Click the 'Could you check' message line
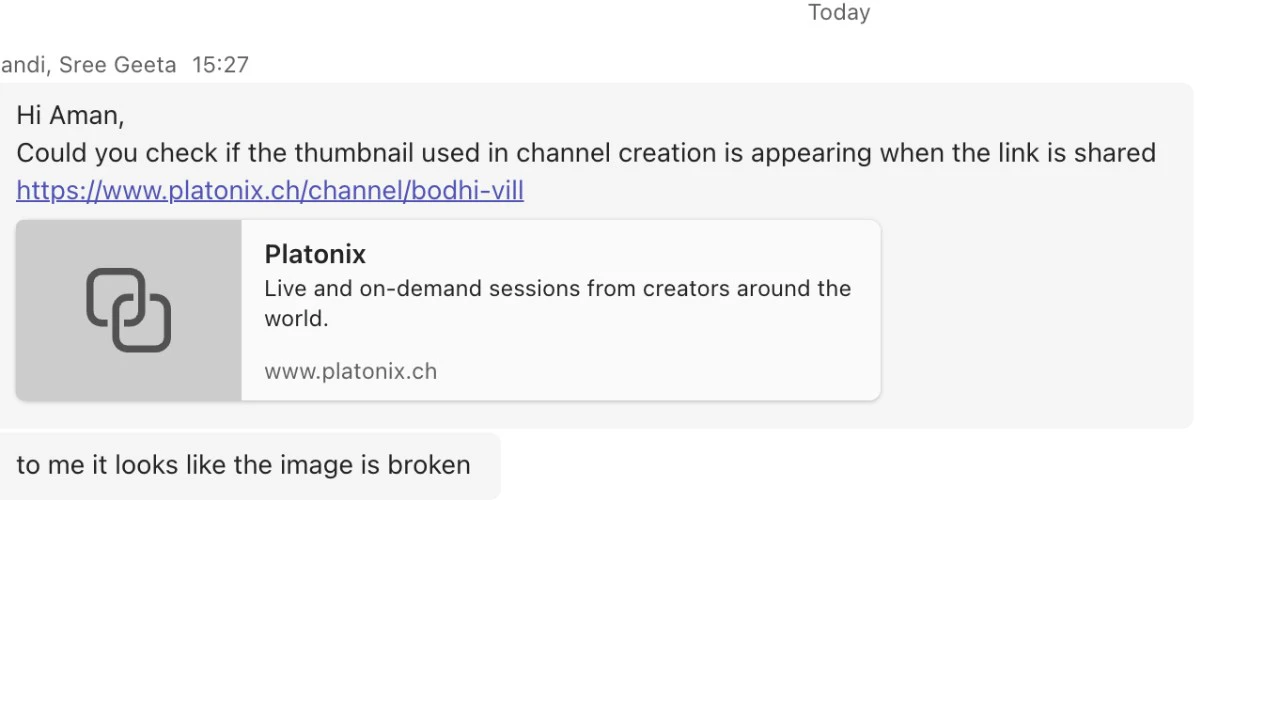Screen dimensions: 1280x720 (586, 153)
